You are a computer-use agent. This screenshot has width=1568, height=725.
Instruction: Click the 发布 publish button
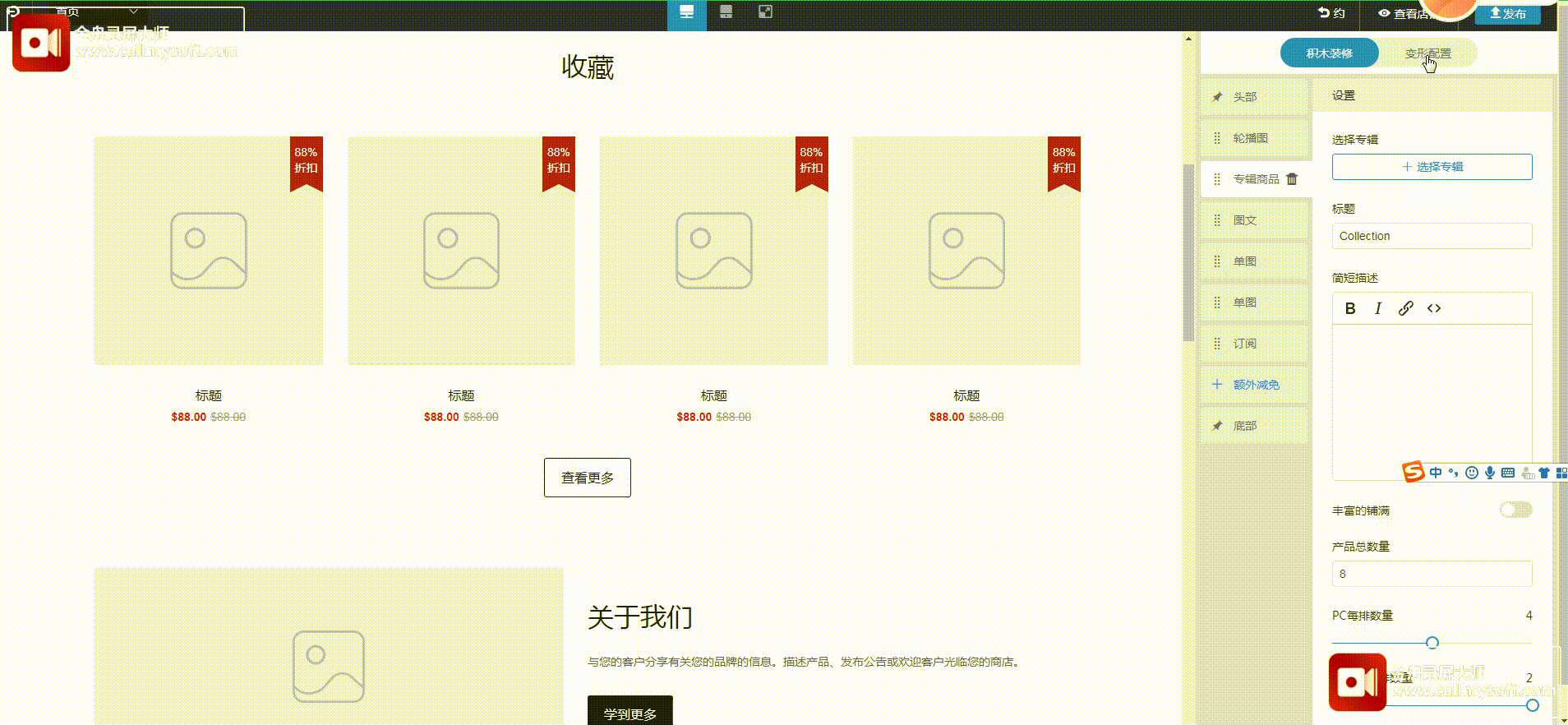click(x=1507, y=13)
